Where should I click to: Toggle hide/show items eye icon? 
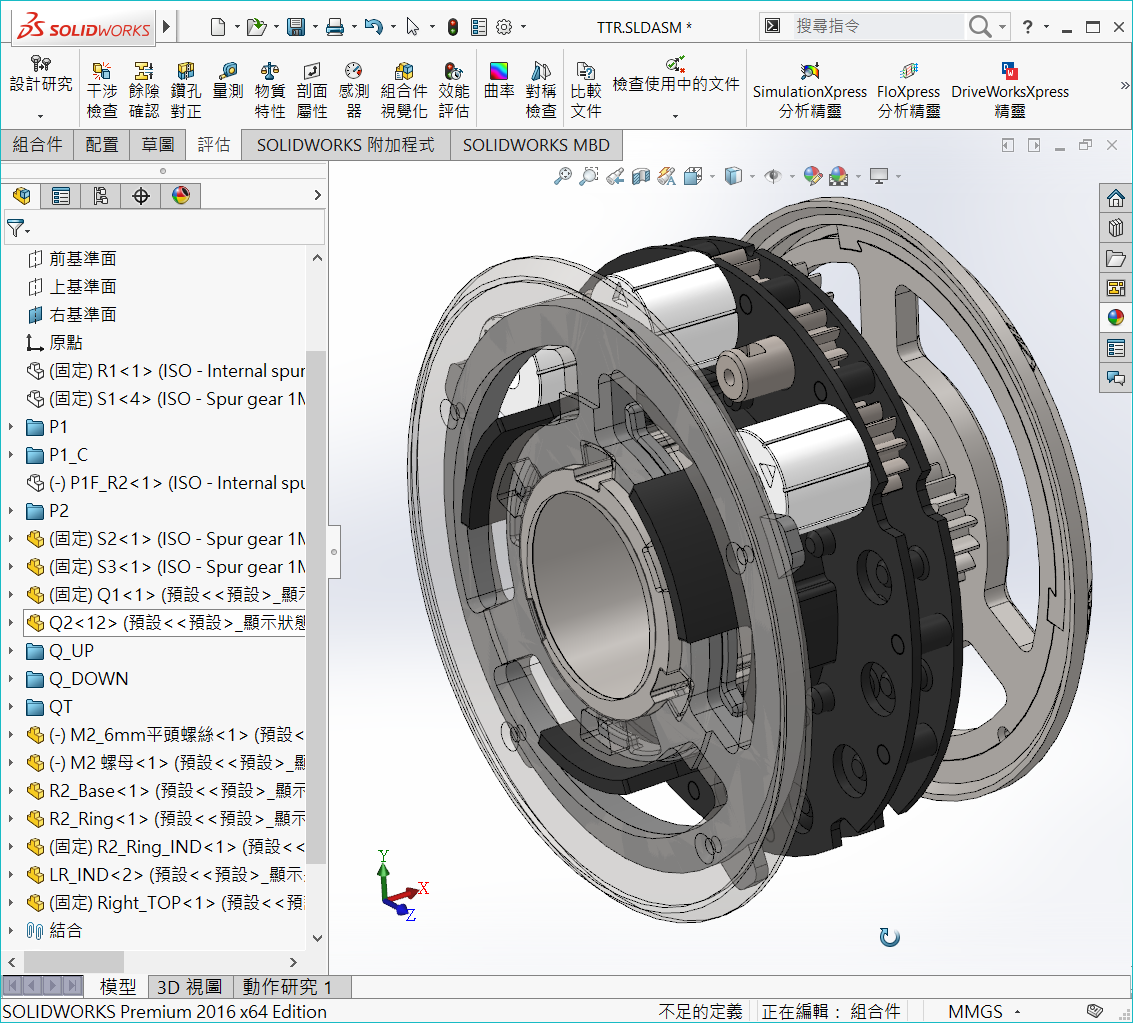click(x=772, y=176)
